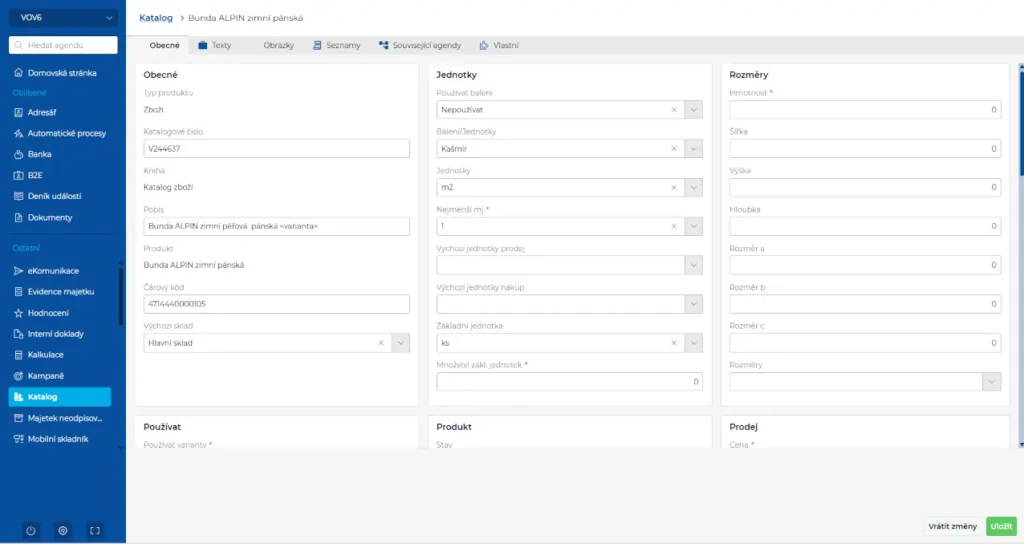The height and width of the screenshot is (544, 1024).
Task: Click the Katalogové číslo input field
Action: 276,149
